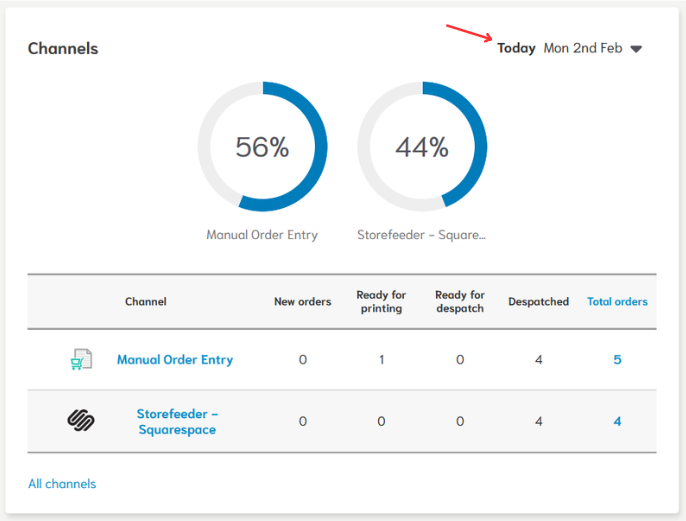Open the Manual Order Entry channel link
This screenshot has height=521, width=686.
pyautogui.click(x=175, y=360)
